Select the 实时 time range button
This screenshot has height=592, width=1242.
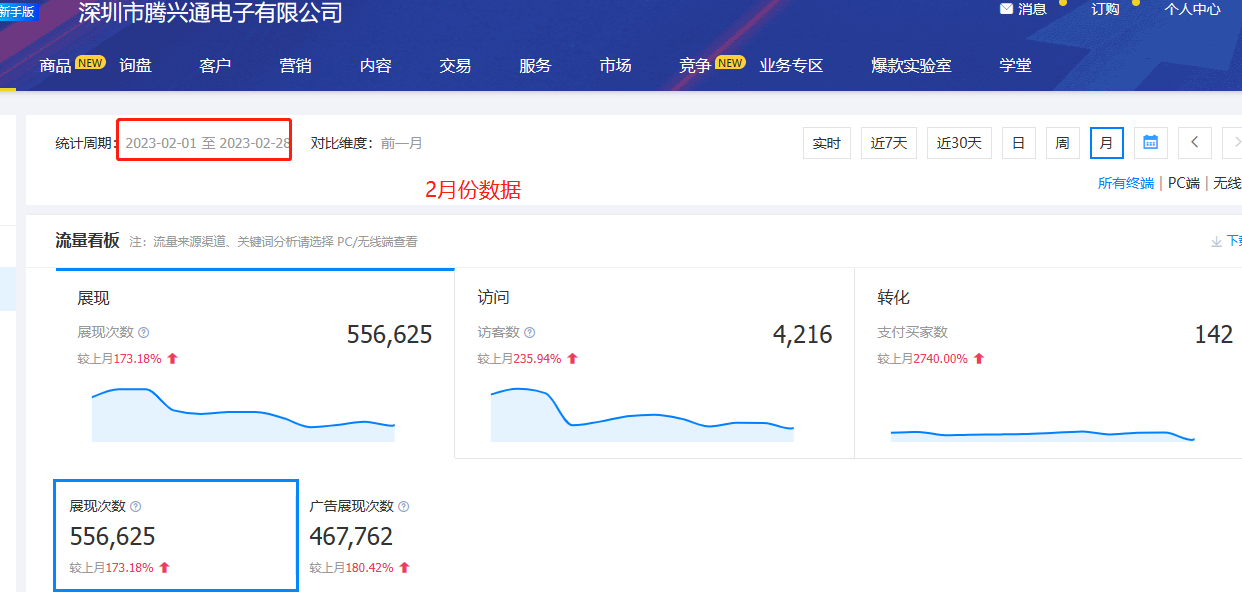click(827, 143)
